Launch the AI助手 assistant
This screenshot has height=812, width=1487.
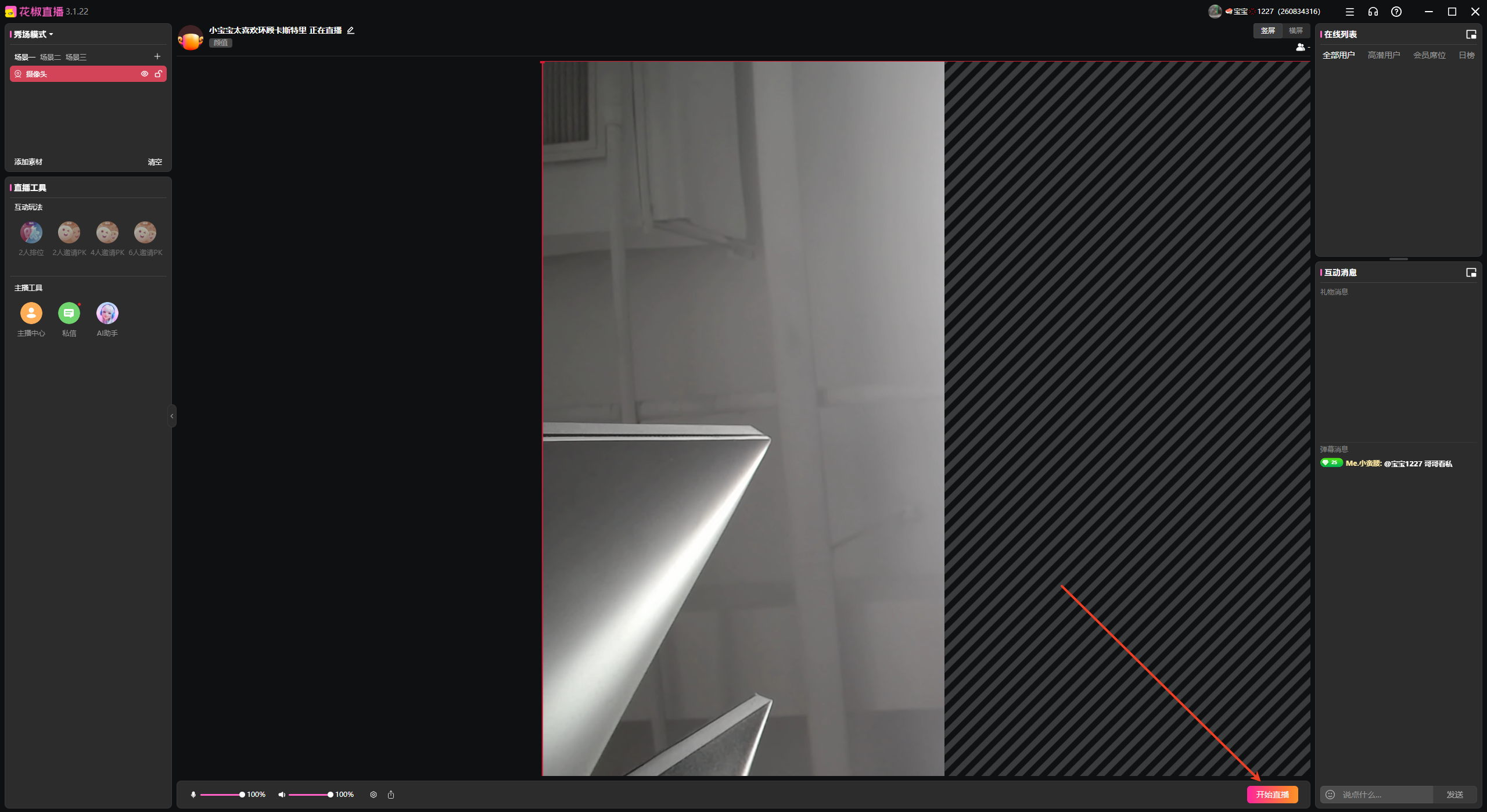[107, 314]
